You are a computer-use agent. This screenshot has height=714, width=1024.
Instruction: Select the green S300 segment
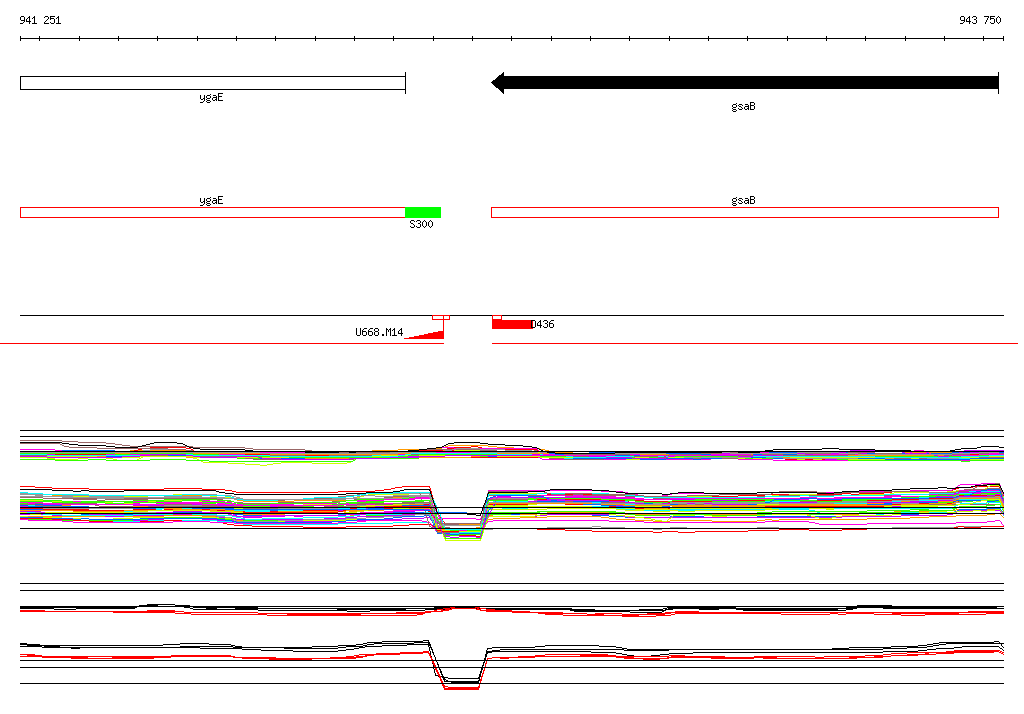click(423, 212)
